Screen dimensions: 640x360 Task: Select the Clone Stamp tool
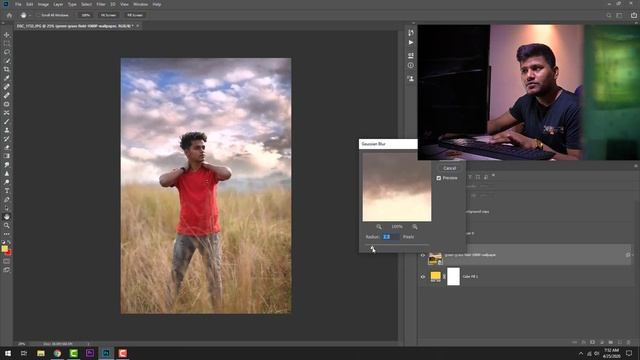click(x=7, y=130)
